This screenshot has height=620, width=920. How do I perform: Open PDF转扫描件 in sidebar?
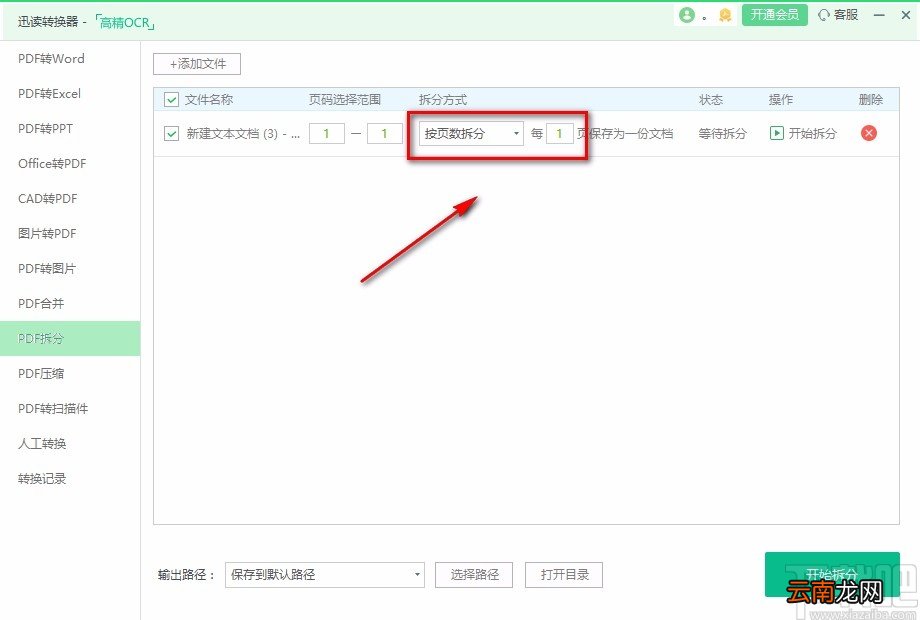point(53,408)
